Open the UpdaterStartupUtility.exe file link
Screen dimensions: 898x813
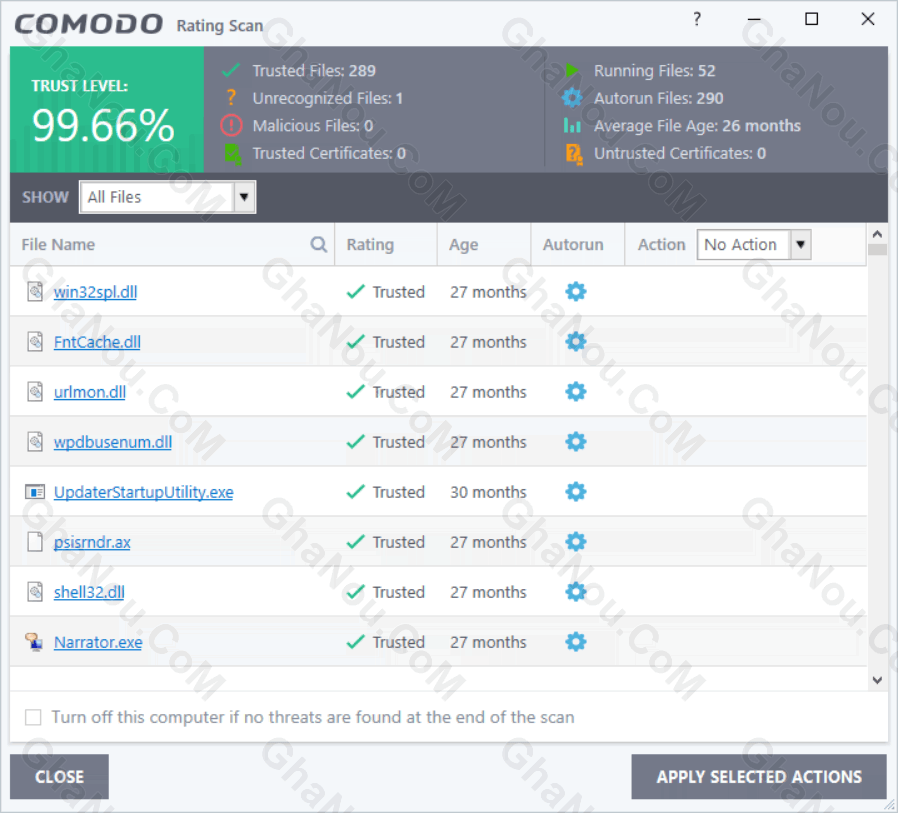coord(143,492)
